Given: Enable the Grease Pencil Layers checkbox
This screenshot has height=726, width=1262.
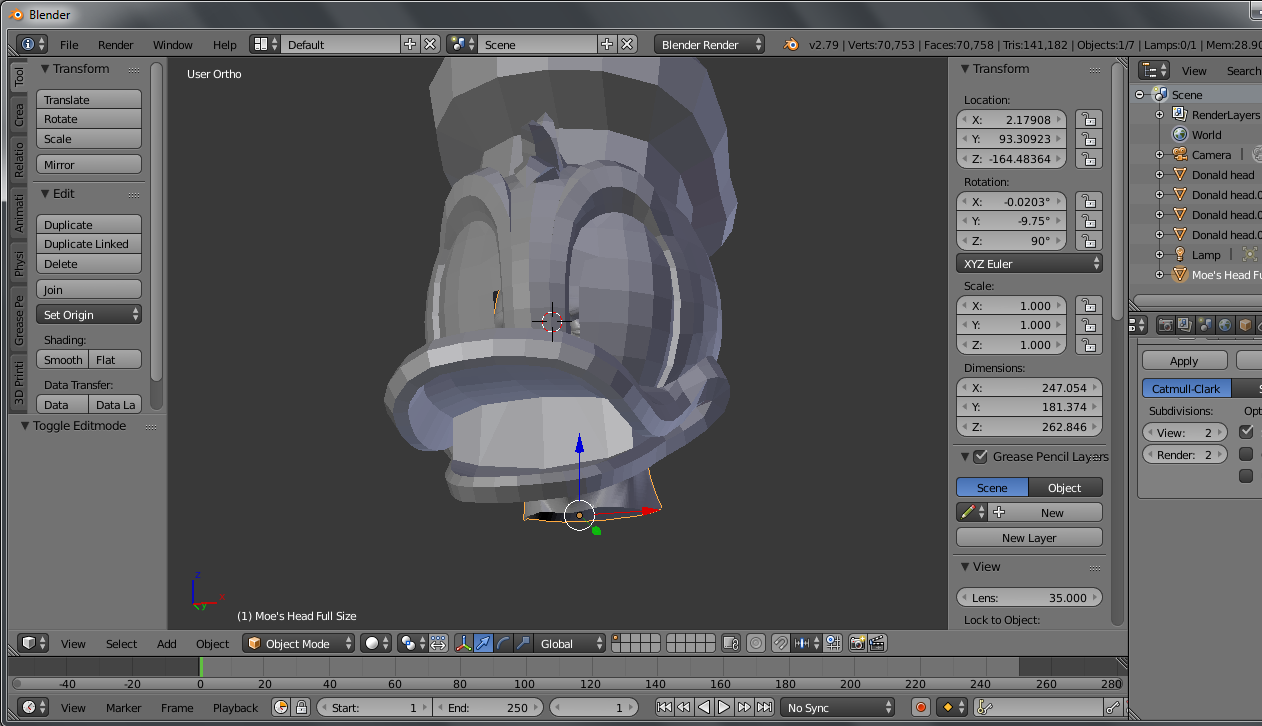Looking at the screenshot, I should (981, 456).
